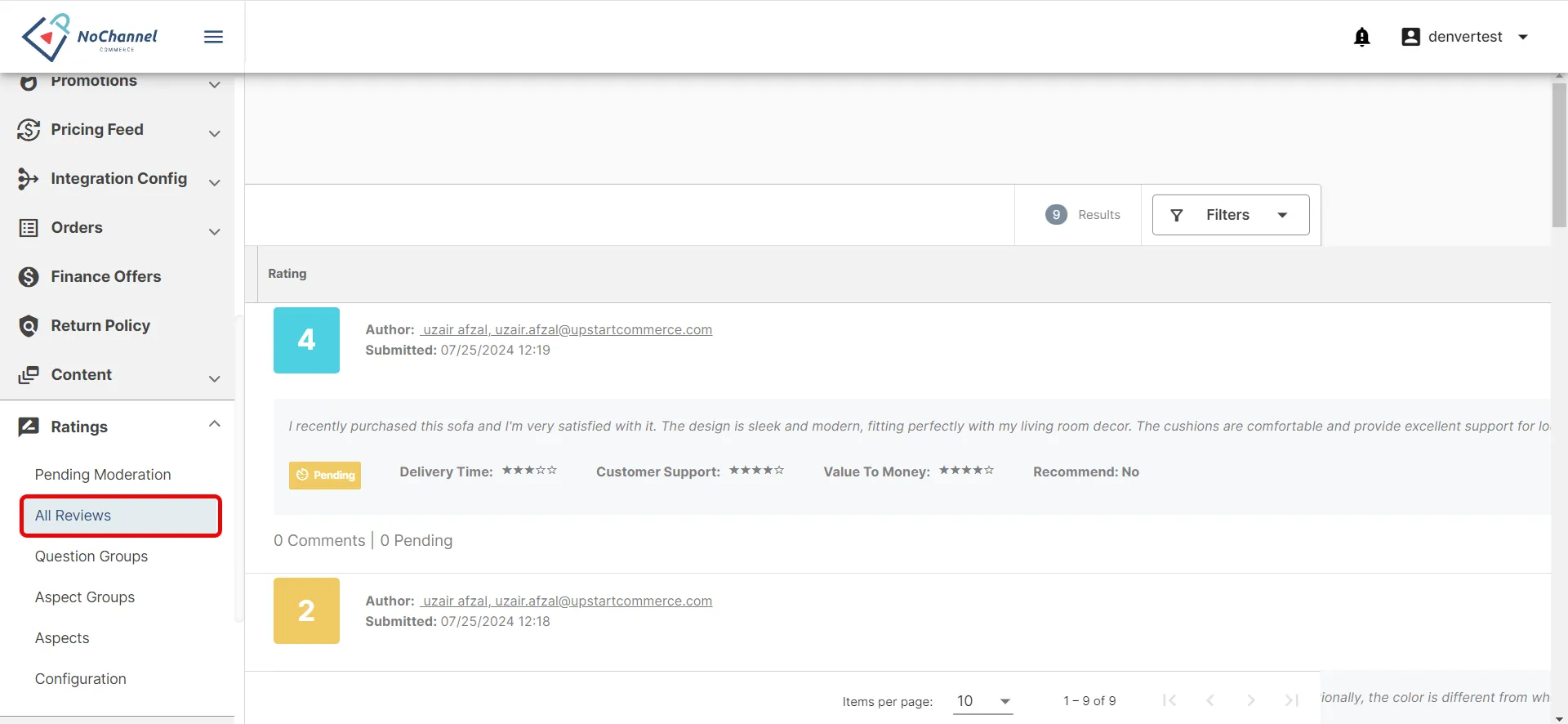The height and width of the screenshot is (724, 1568).
Task: Click the Rating column header
Action: pyautogui.click(x=287, y=274)
